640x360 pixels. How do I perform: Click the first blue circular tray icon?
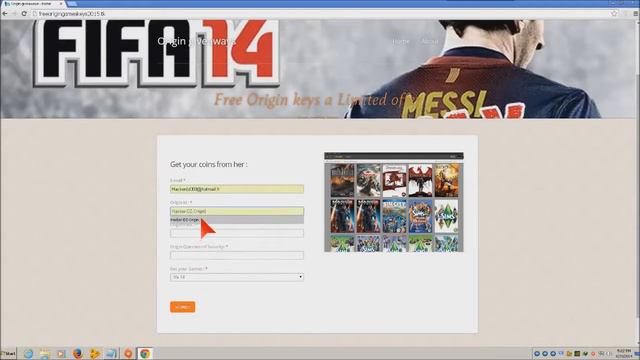[537, 353]
